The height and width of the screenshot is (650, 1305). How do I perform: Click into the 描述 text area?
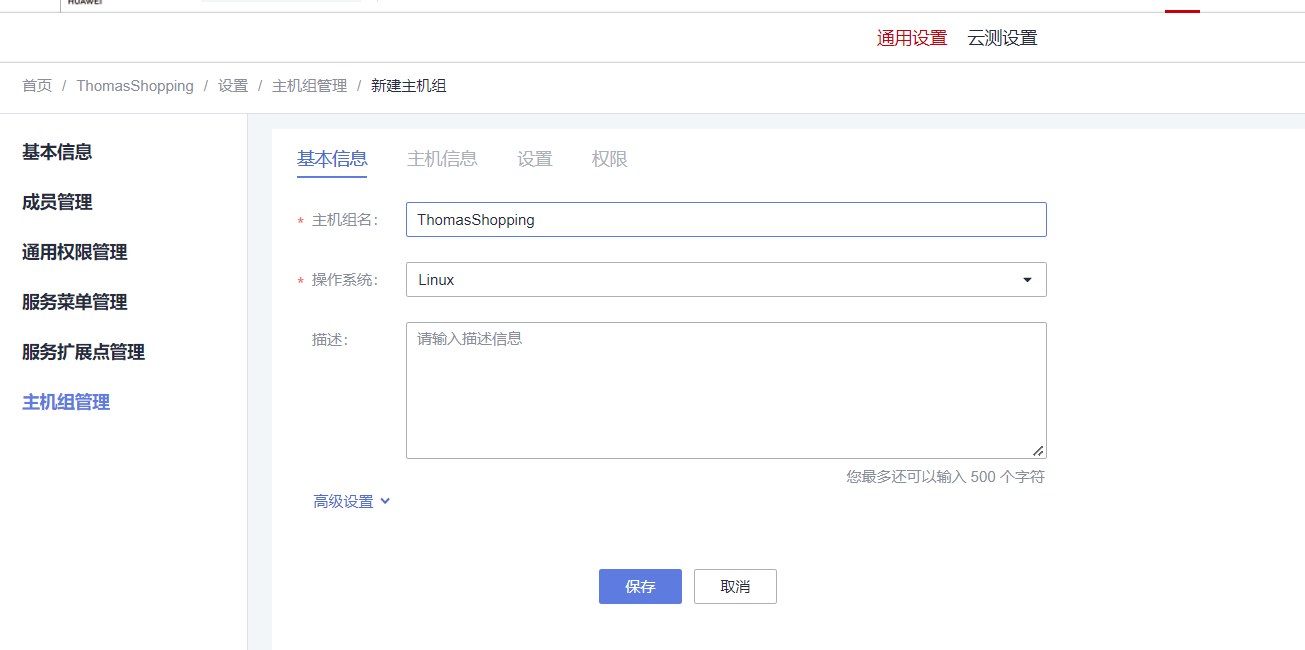coord(726,390)
